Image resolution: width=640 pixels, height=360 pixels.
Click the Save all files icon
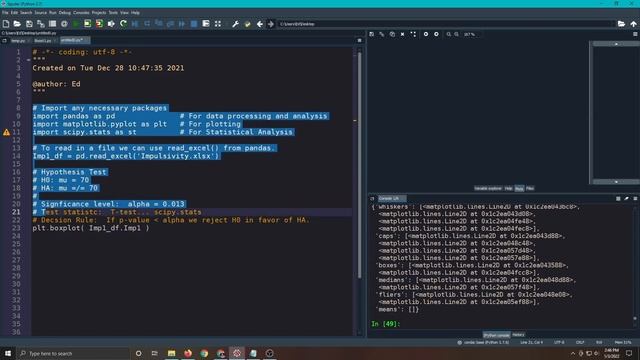pyautogui.click(x=40, y=24)
